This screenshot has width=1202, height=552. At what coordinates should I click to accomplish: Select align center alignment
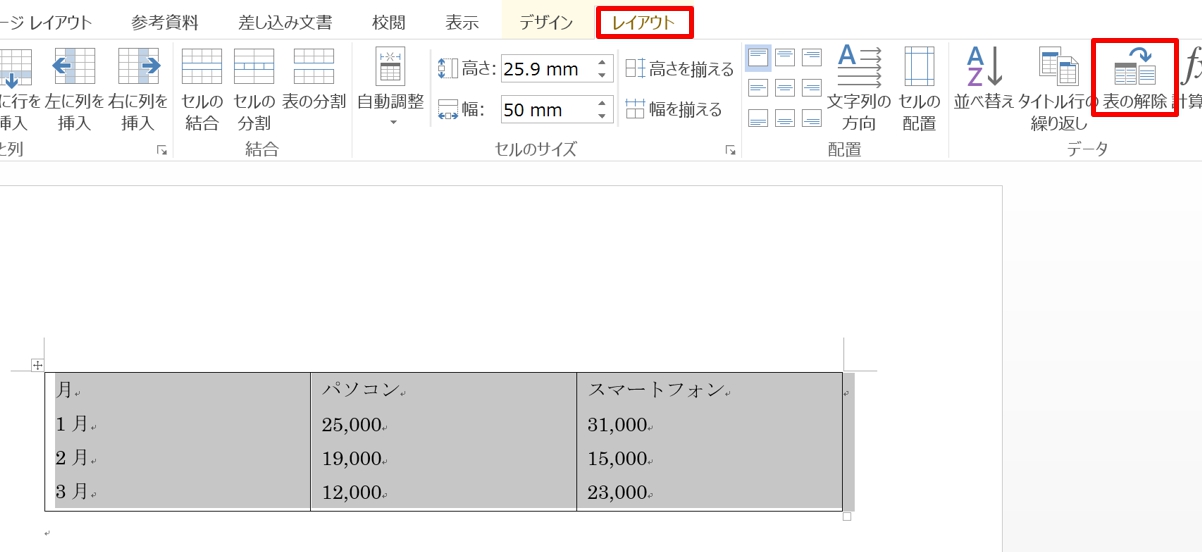[x=785, y=88]
